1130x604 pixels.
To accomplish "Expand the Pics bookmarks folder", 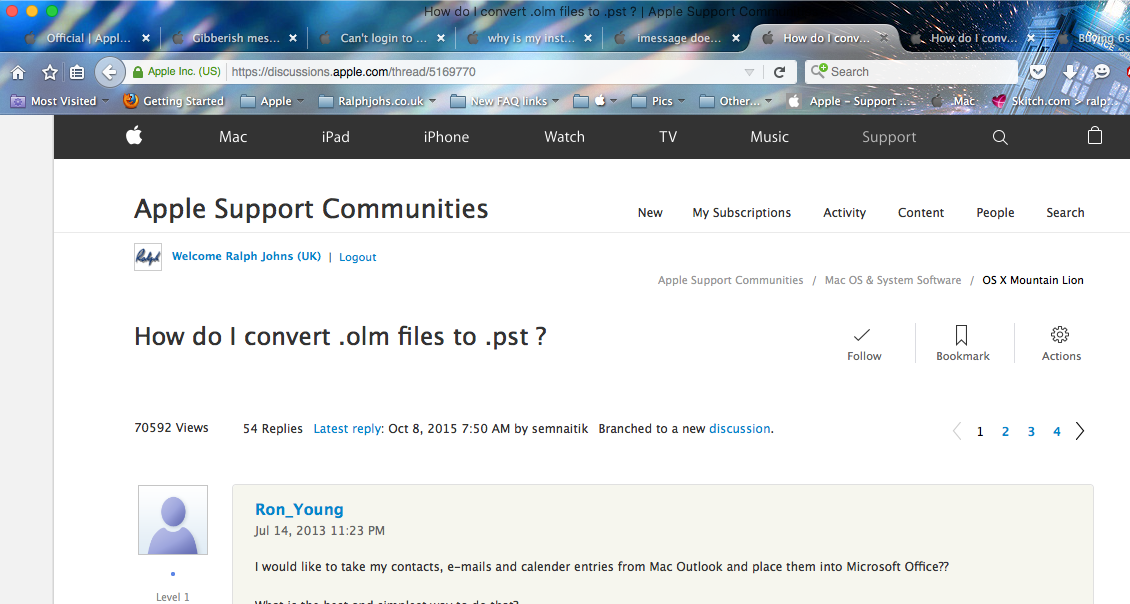I will [658, 101].
